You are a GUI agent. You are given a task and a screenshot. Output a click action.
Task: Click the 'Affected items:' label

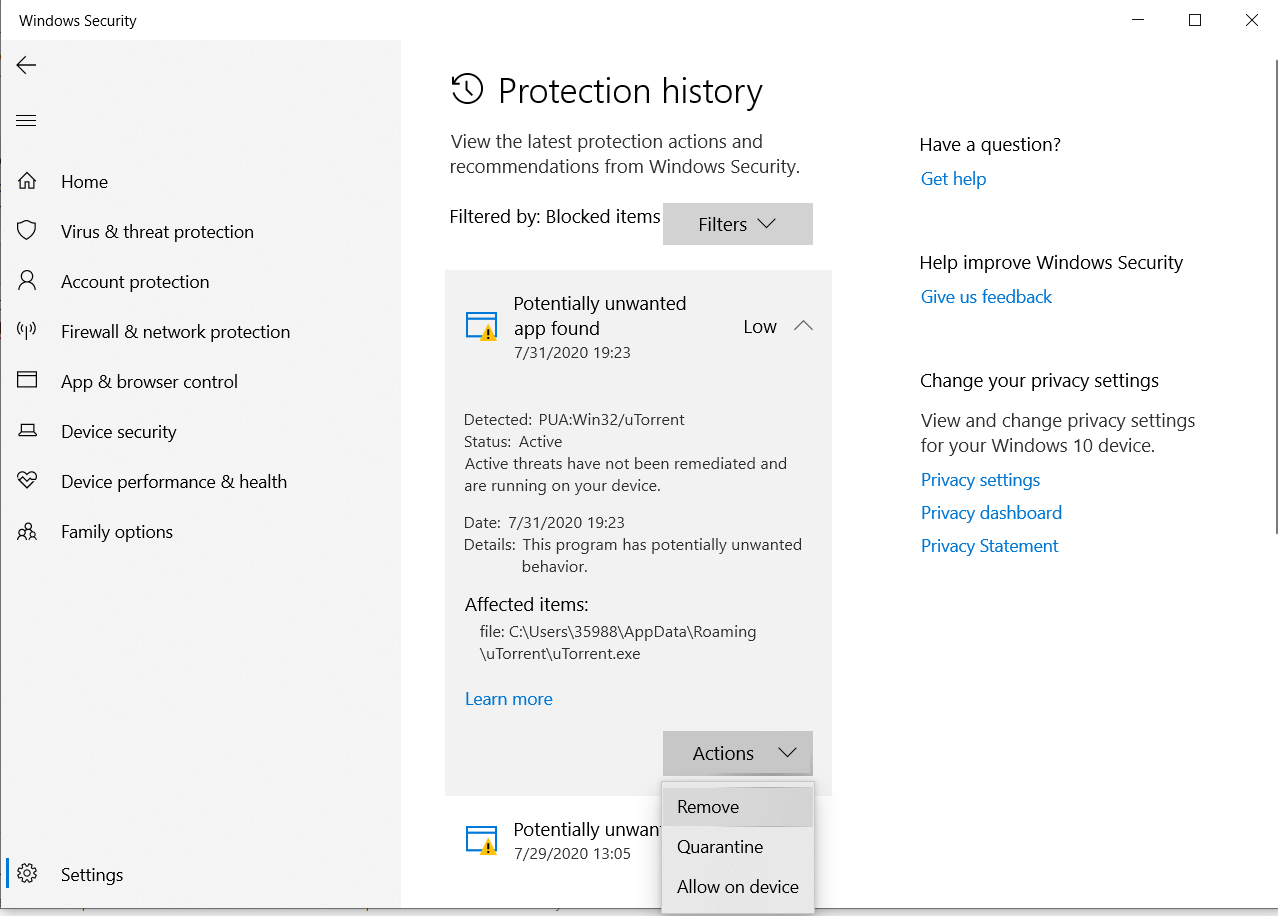(526, 605)
